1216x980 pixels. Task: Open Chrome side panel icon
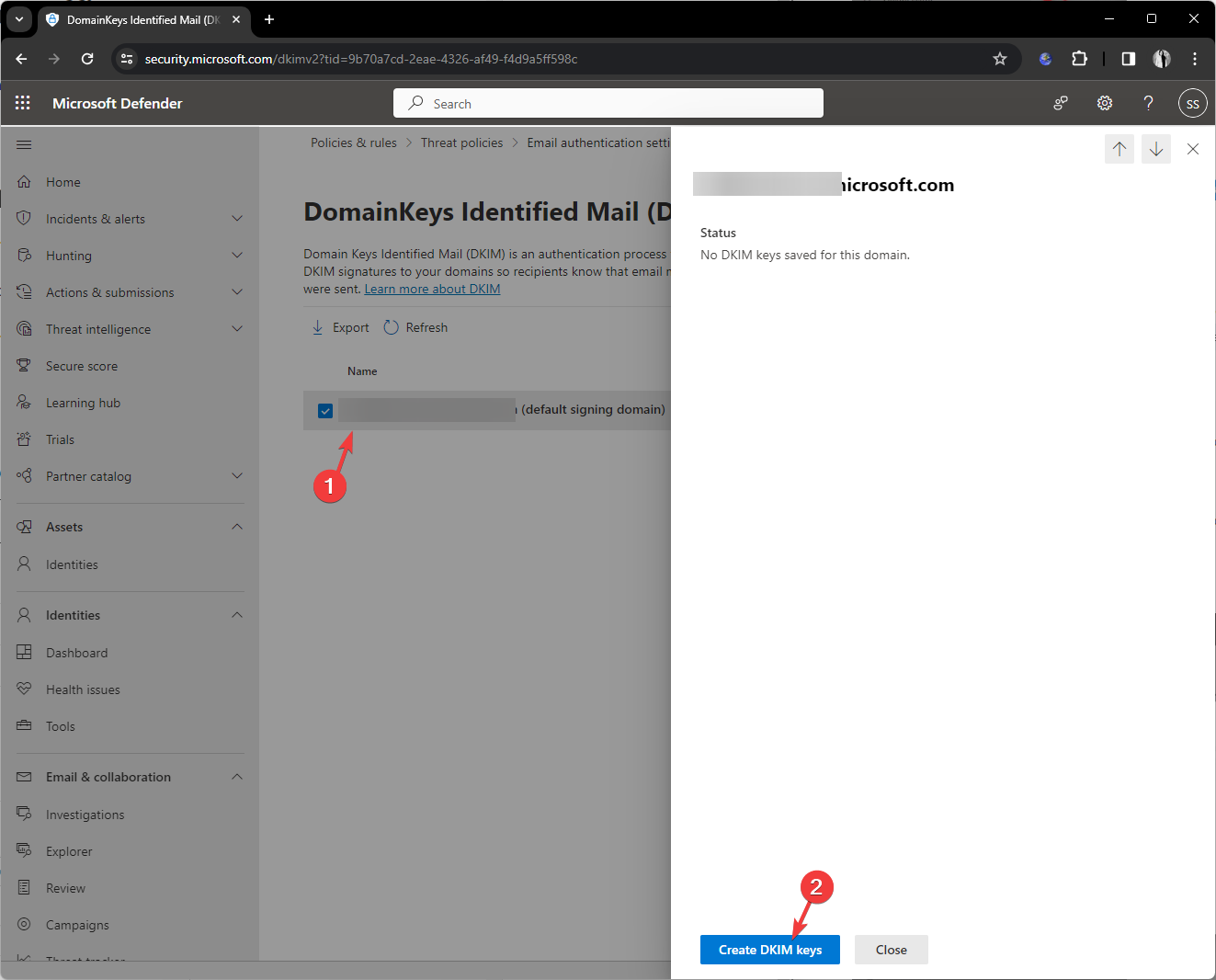coord(1128,59)
